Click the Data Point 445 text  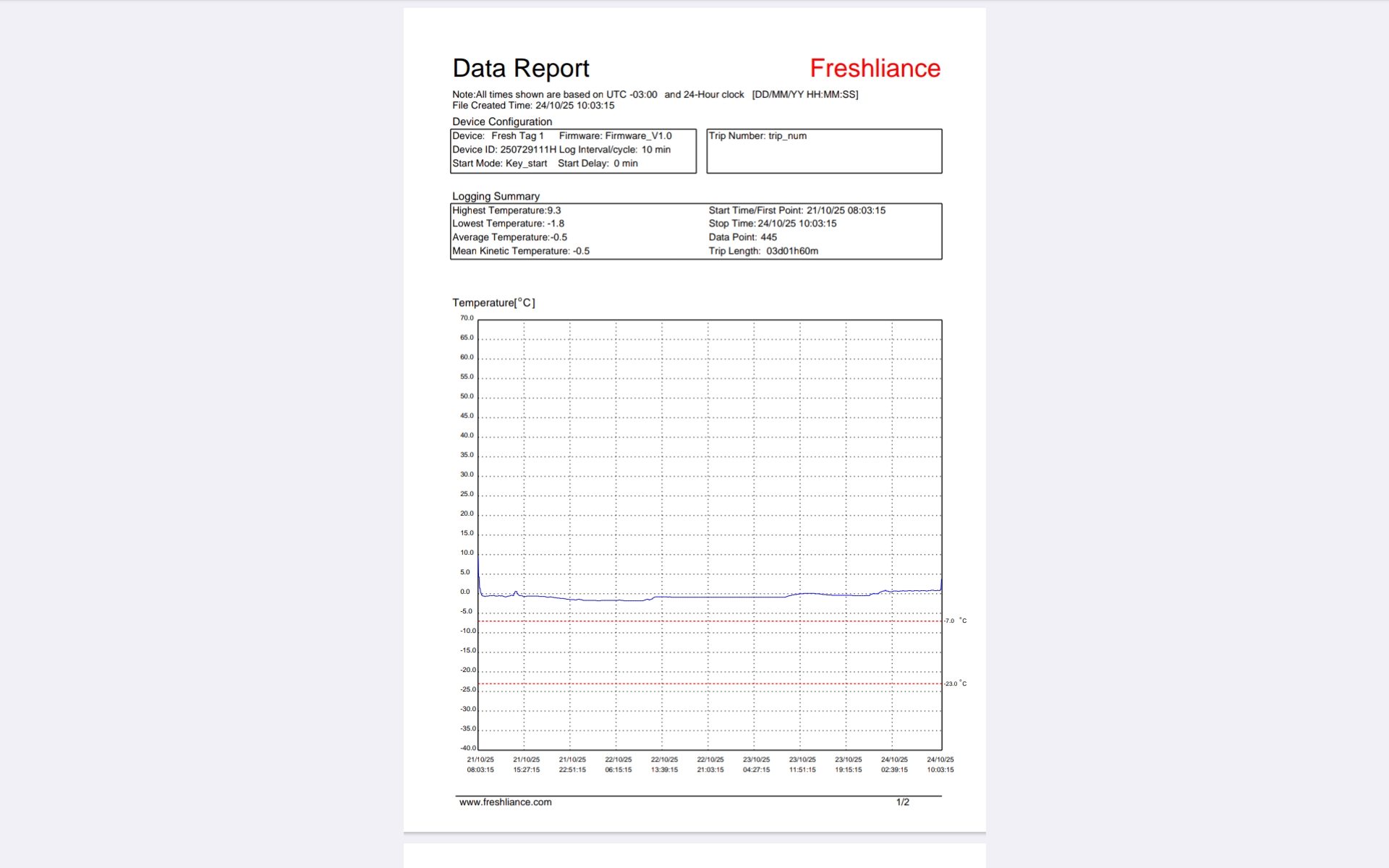(x=742, y=237)
